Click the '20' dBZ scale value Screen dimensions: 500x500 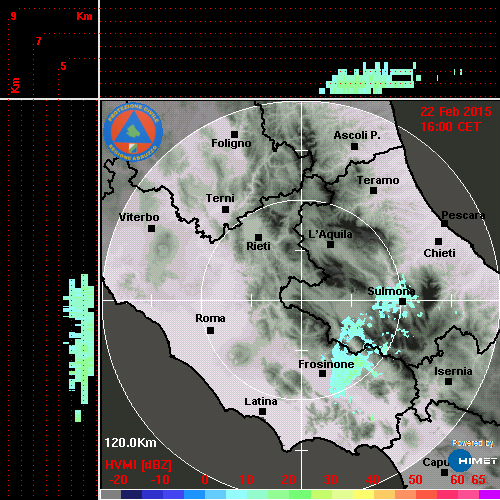coord(288,480)
